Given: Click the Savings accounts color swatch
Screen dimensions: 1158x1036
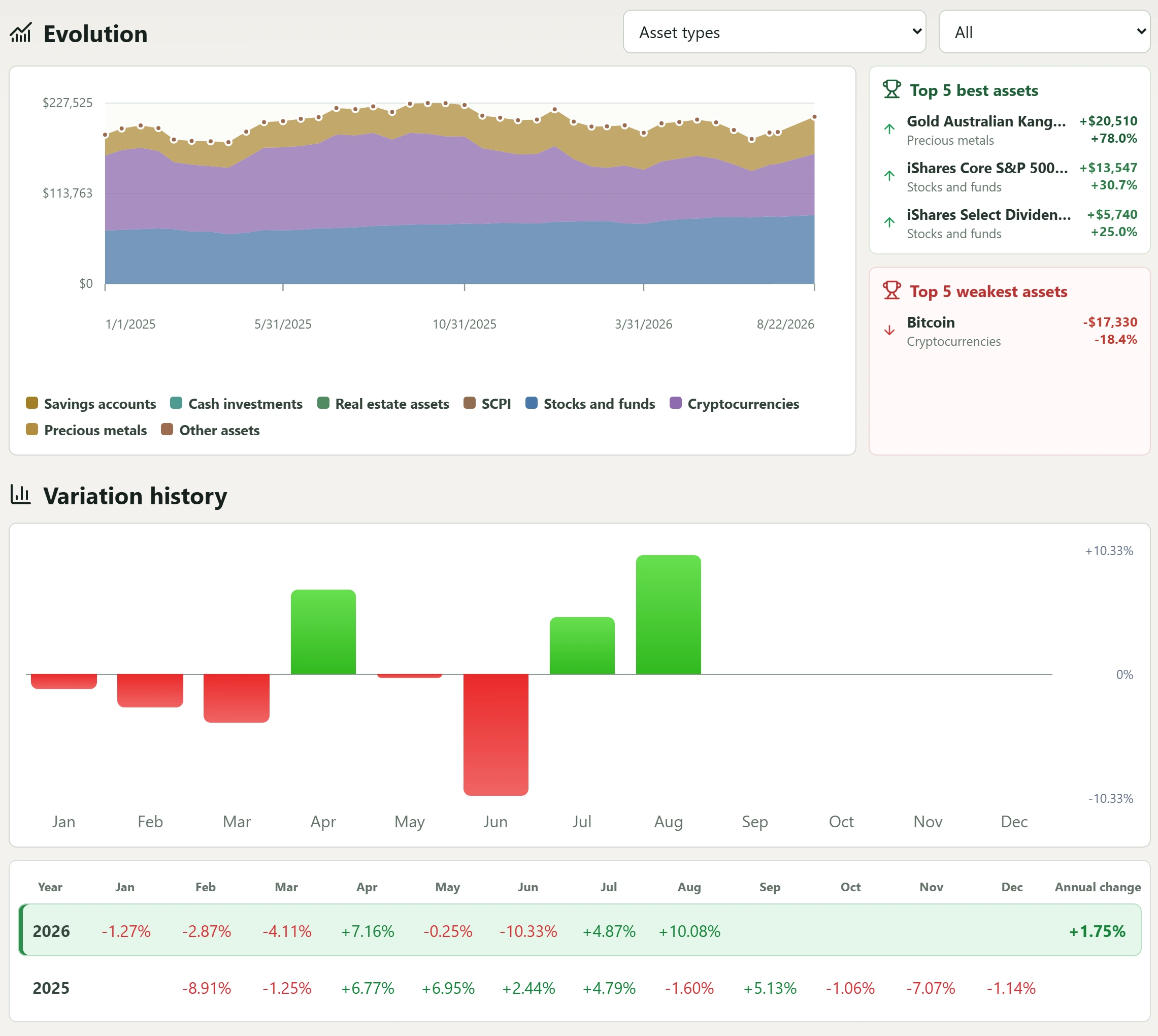Looking at the screenshot, I should pos(32,403).
